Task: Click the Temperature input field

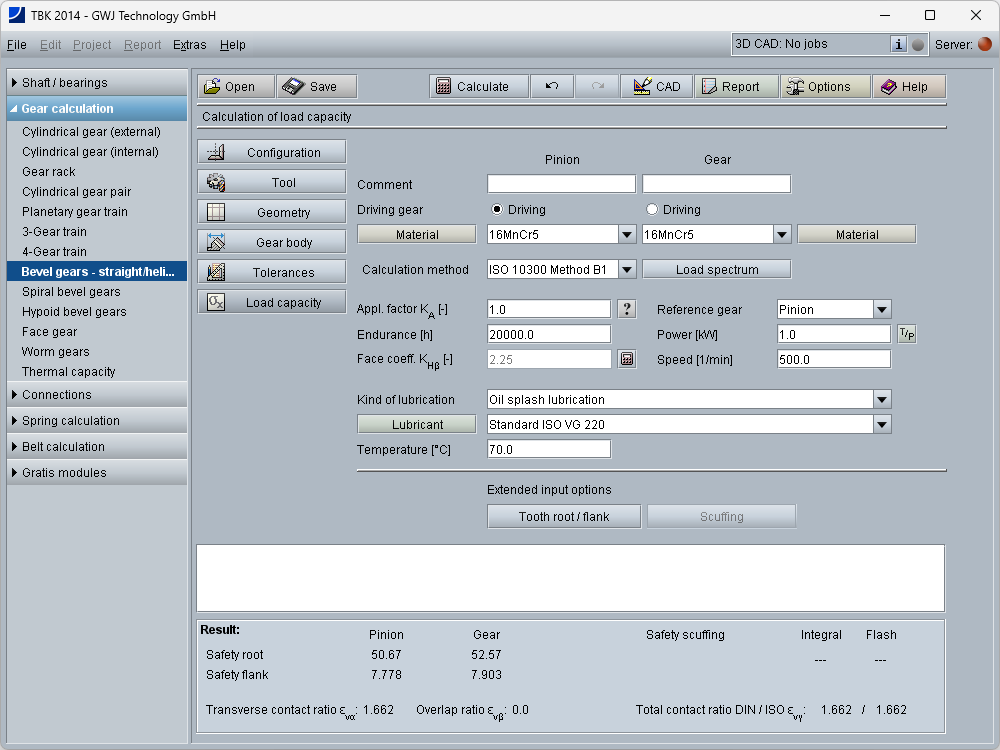Action: coord(548,450)
